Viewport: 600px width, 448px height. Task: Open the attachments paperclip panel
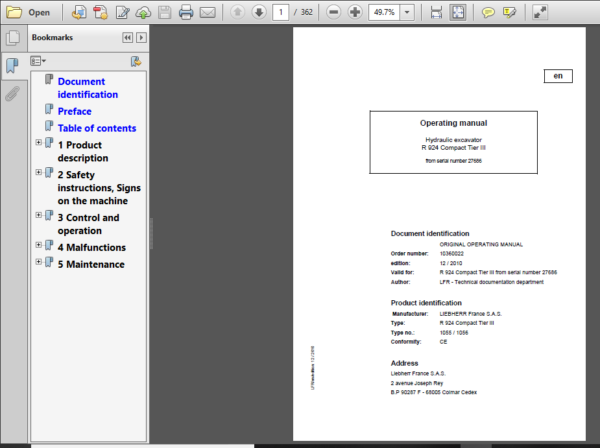(13, 94)
